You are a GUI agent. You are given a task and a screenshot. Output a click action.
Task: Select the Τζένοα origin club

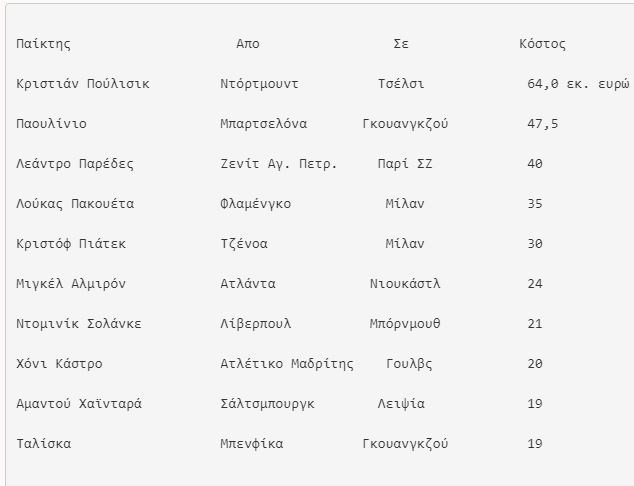[244, 244]
